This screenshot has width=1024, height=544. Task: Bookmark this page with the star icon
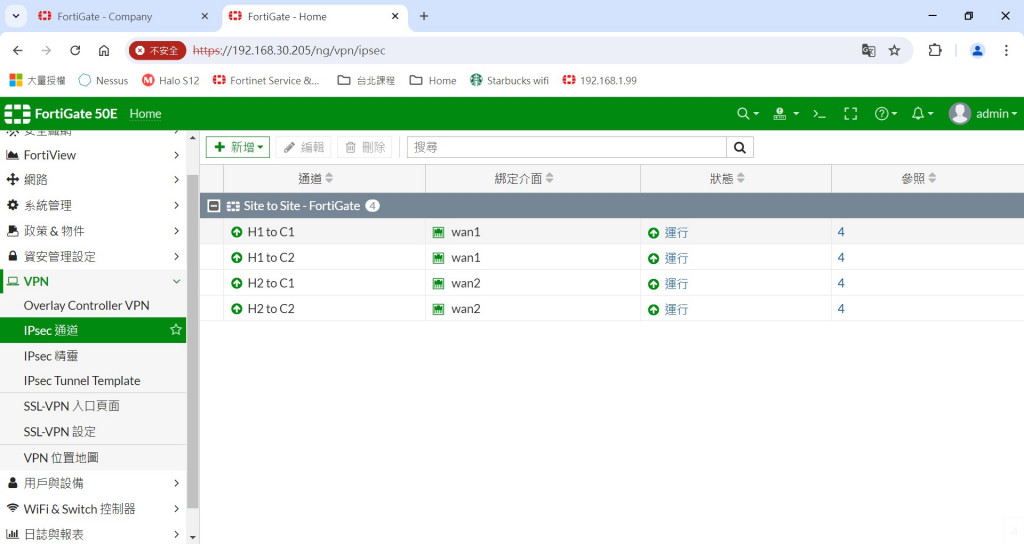894,50
